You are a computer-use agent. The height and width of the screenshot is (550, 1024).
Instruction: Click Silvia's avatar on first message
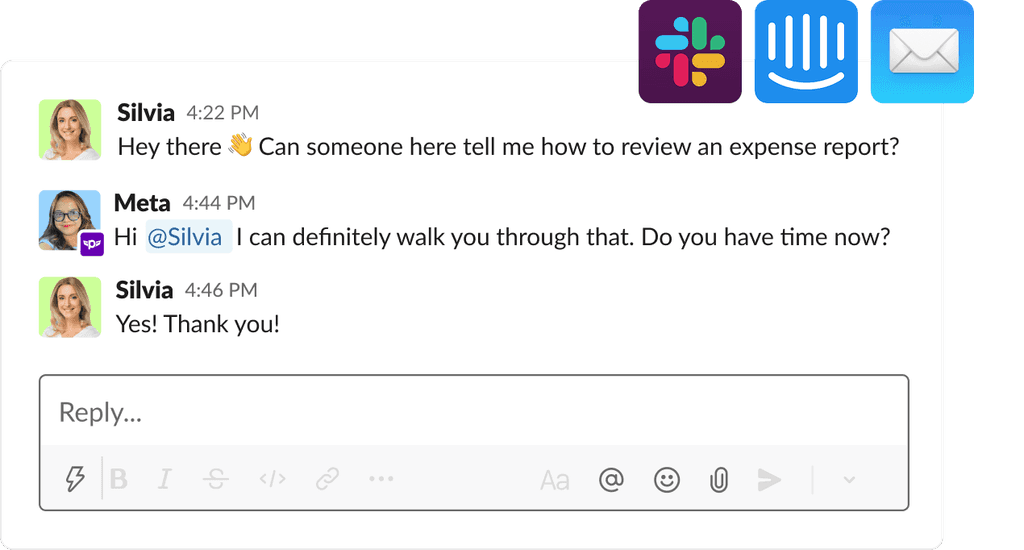tap(69, 130)
